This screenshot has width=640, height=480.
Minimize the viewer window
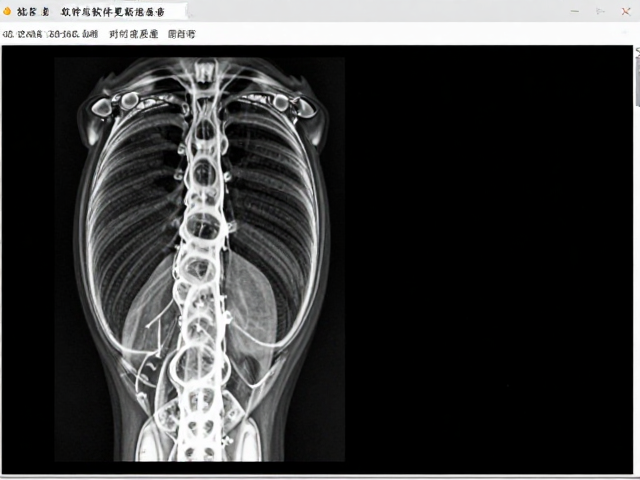pyautogui.click(x=575, y=11)
